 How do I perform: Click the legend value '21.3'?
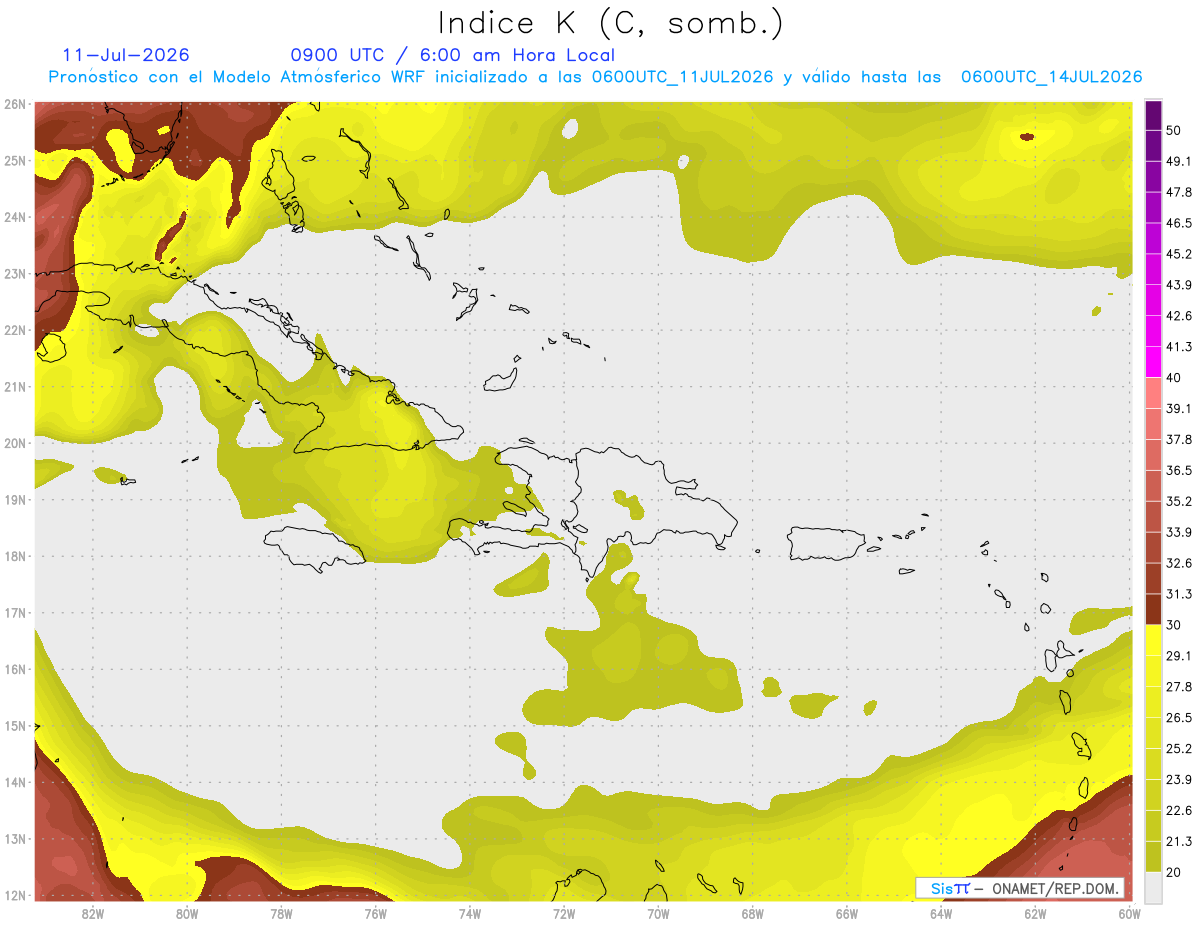1178,842
